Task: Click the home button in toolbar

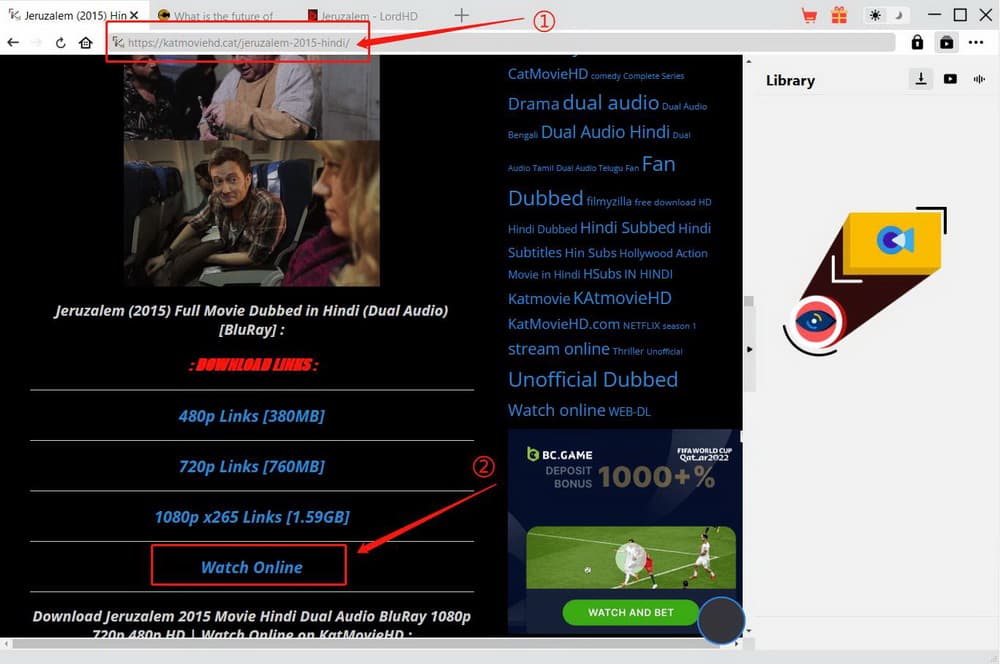Action: pyautogui.click(x=86, y=43)
